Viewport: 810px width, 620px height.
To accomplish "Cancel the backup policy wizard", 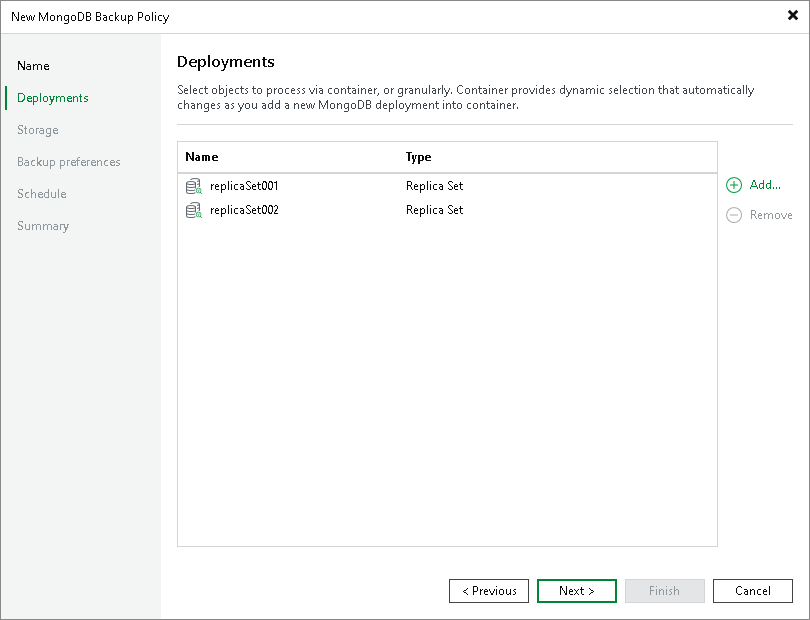I will [x=753, y=591].
